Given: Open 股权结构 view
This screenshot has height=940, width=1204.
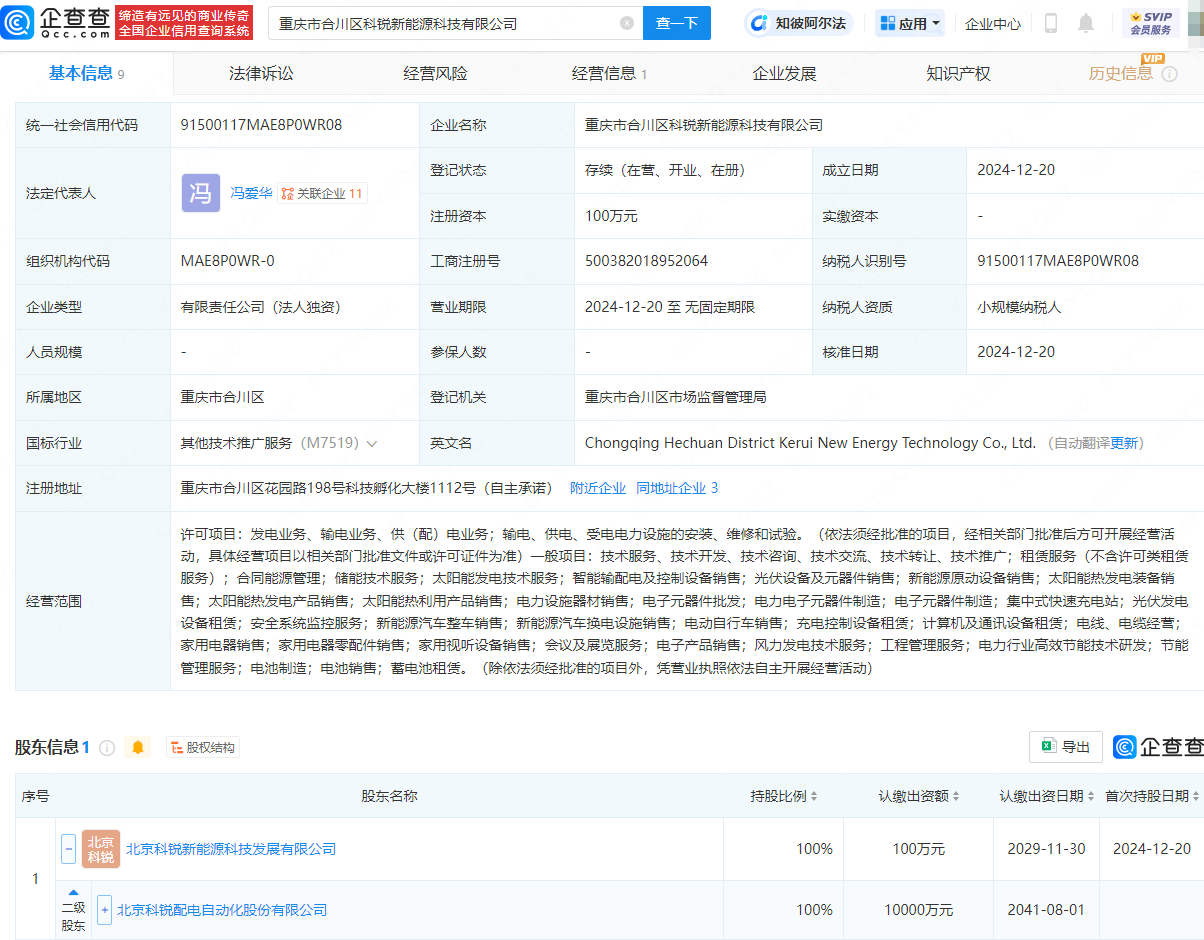Looking at the screenshot, I should 203,748.
